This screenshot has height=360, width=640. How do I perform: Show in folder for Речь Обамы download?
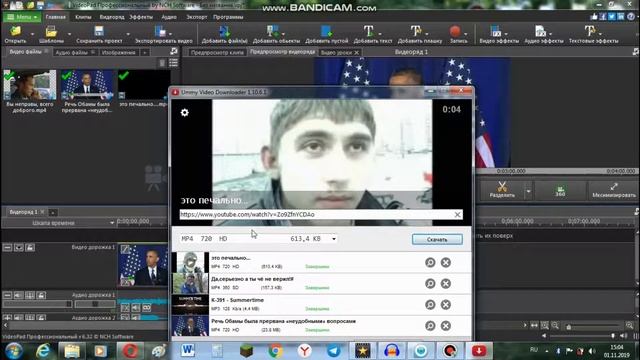pos(430,326)
